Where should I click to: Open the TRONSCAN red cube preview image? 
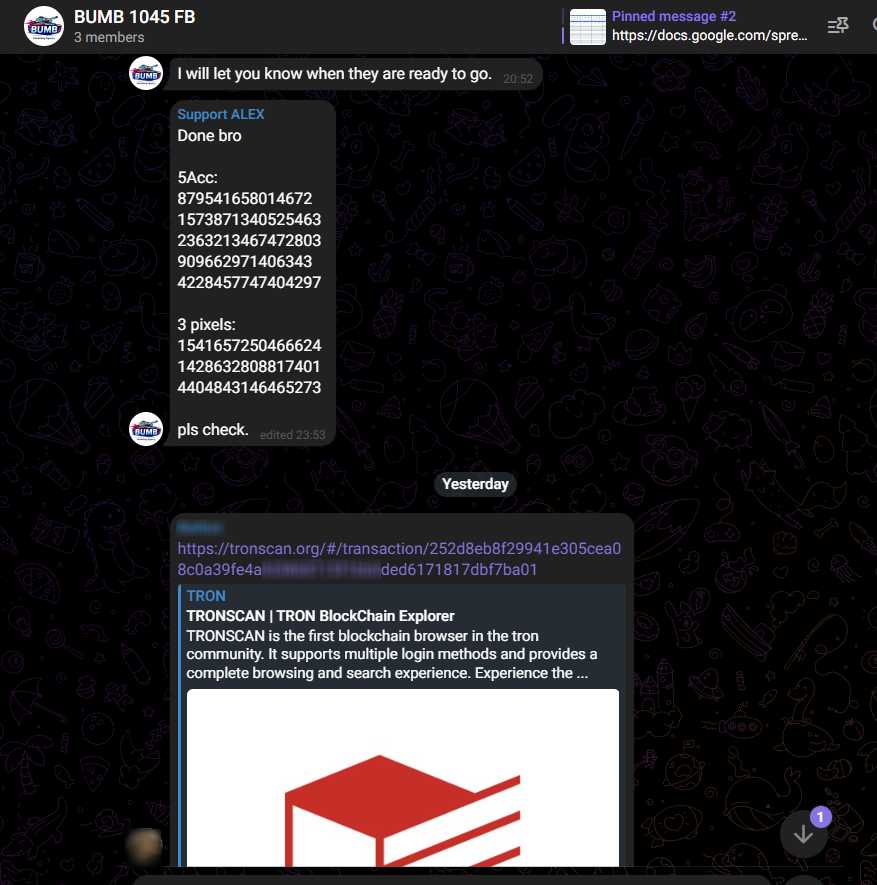point(402,777)
